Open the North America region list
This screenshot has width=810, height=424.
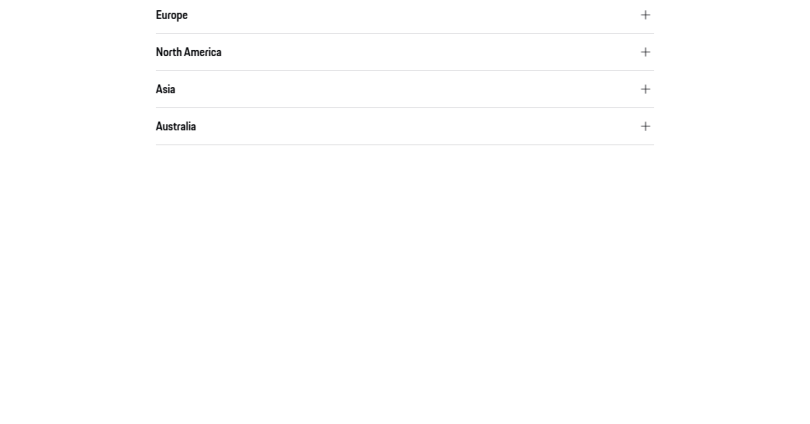tap(404, 52)
